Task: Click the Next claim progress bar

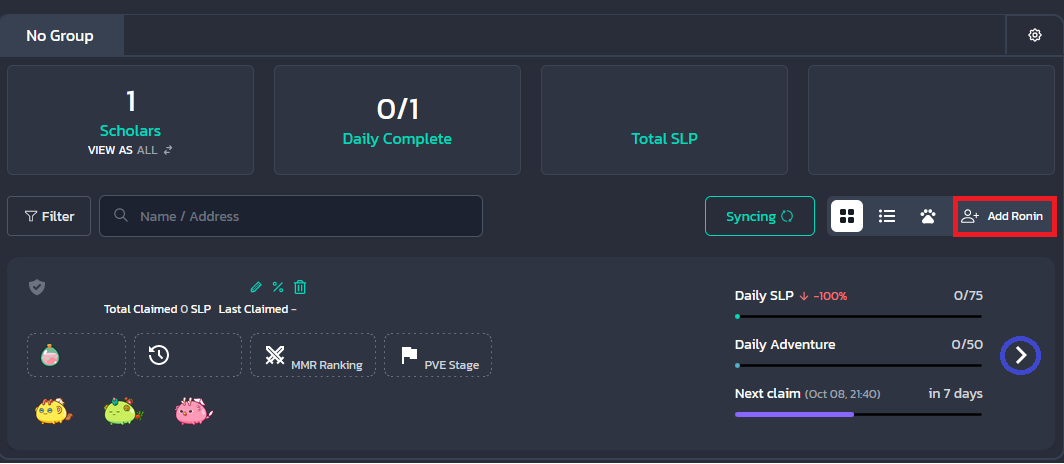Action: [858, 414]
